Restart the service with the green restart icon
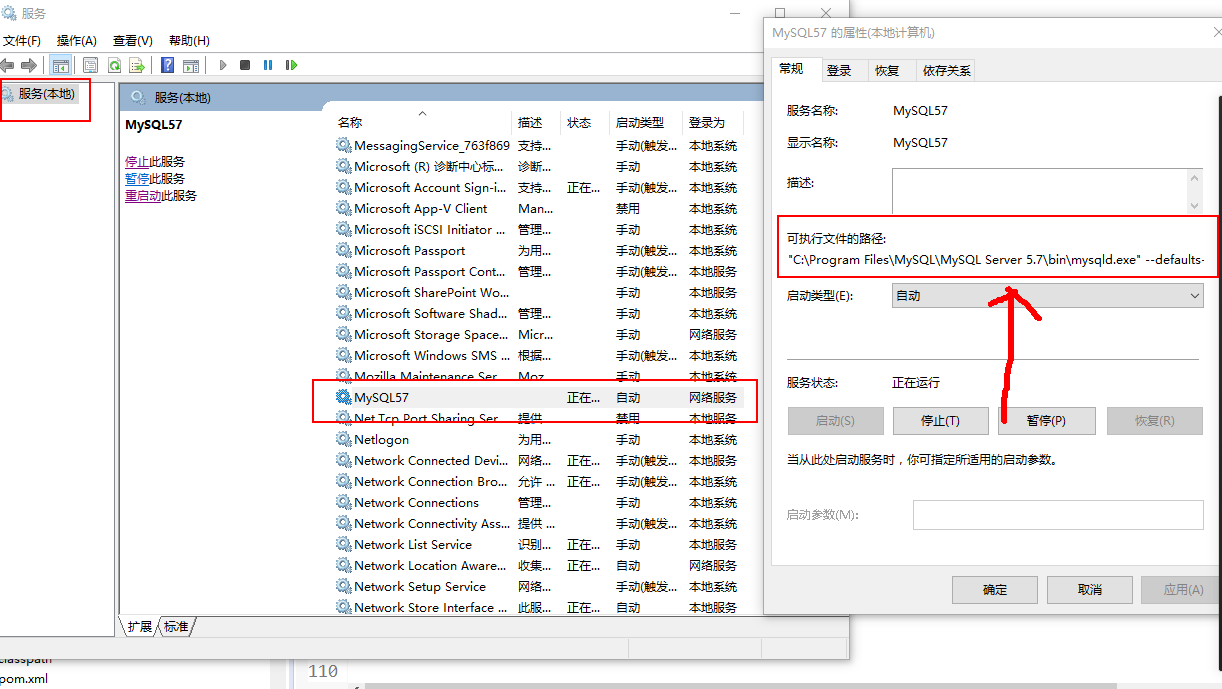This screenshot has height=689, width=1222. pos(291,65)
